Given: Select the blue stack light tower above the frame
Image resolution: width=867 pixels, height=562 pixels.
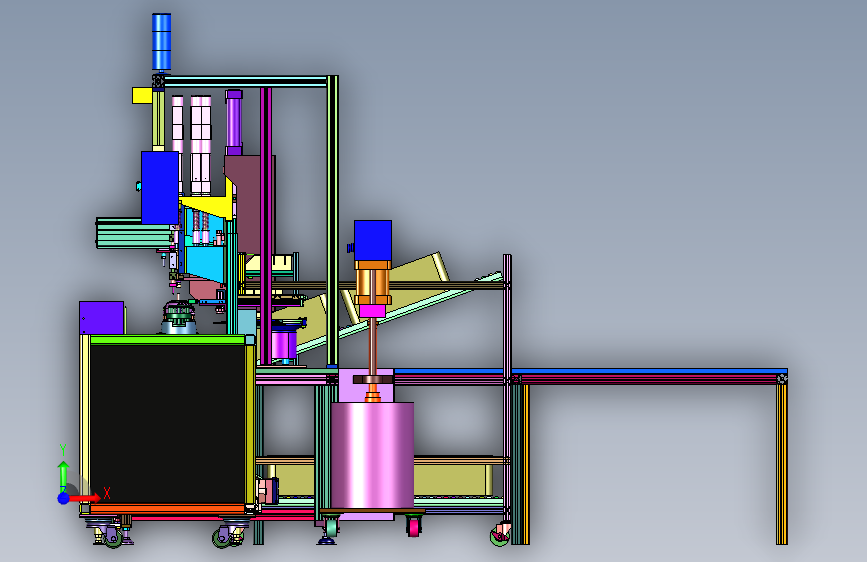Looking at the screenshot, I should (x=161, y=42).
